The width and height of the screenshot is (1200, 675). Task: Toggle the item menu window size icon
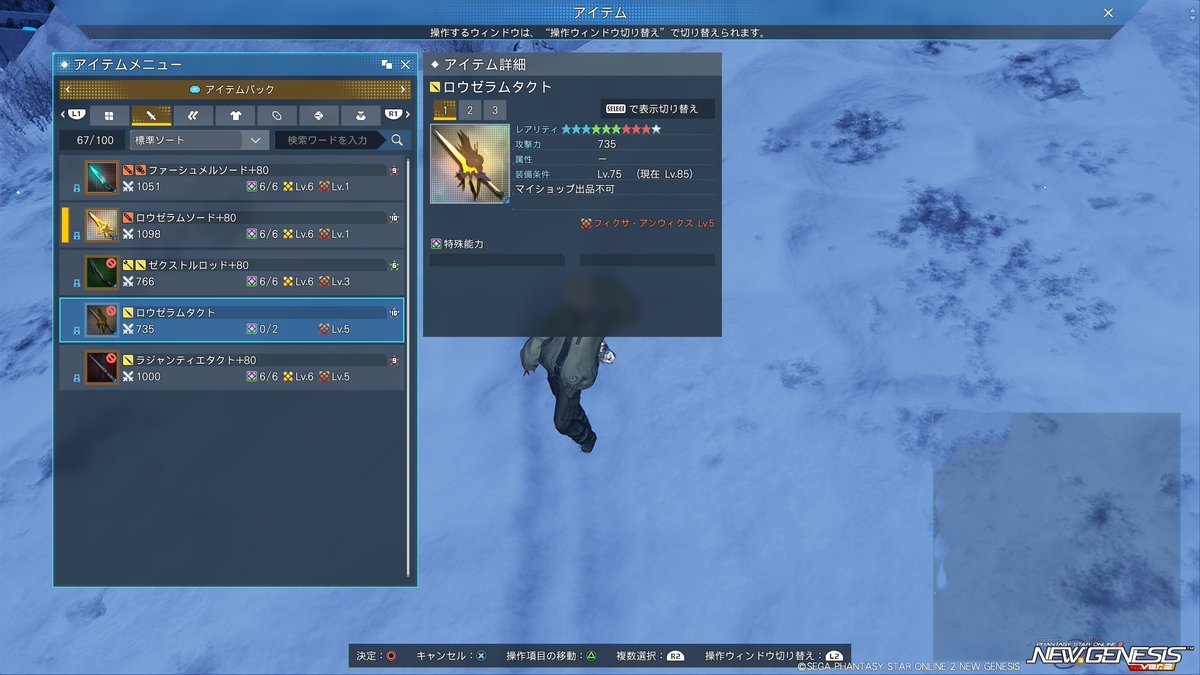(x=387, y=64)
